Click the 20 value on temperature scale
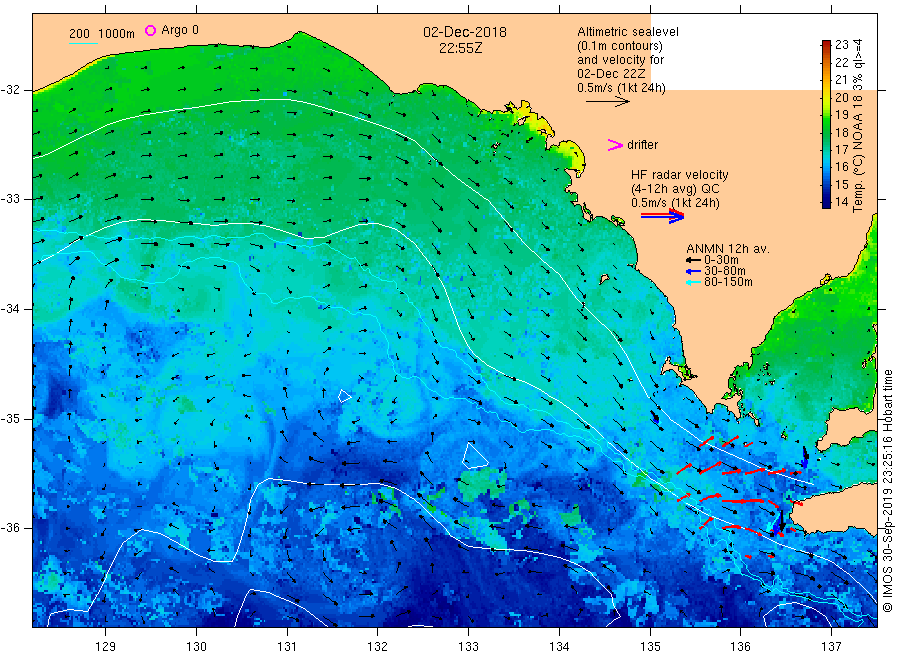The width and height of the screenshot is (900, 660). pos(841,97)
